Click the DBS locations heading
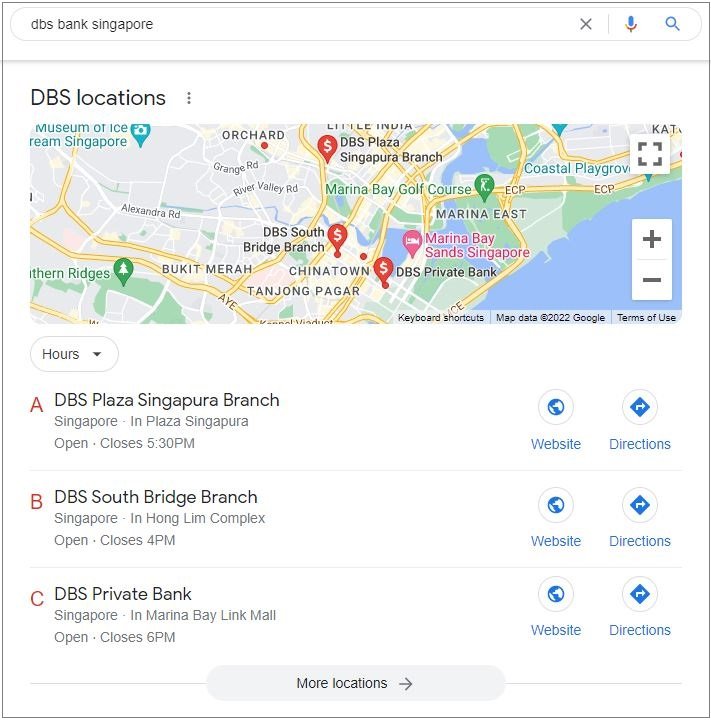 point(98,98)
